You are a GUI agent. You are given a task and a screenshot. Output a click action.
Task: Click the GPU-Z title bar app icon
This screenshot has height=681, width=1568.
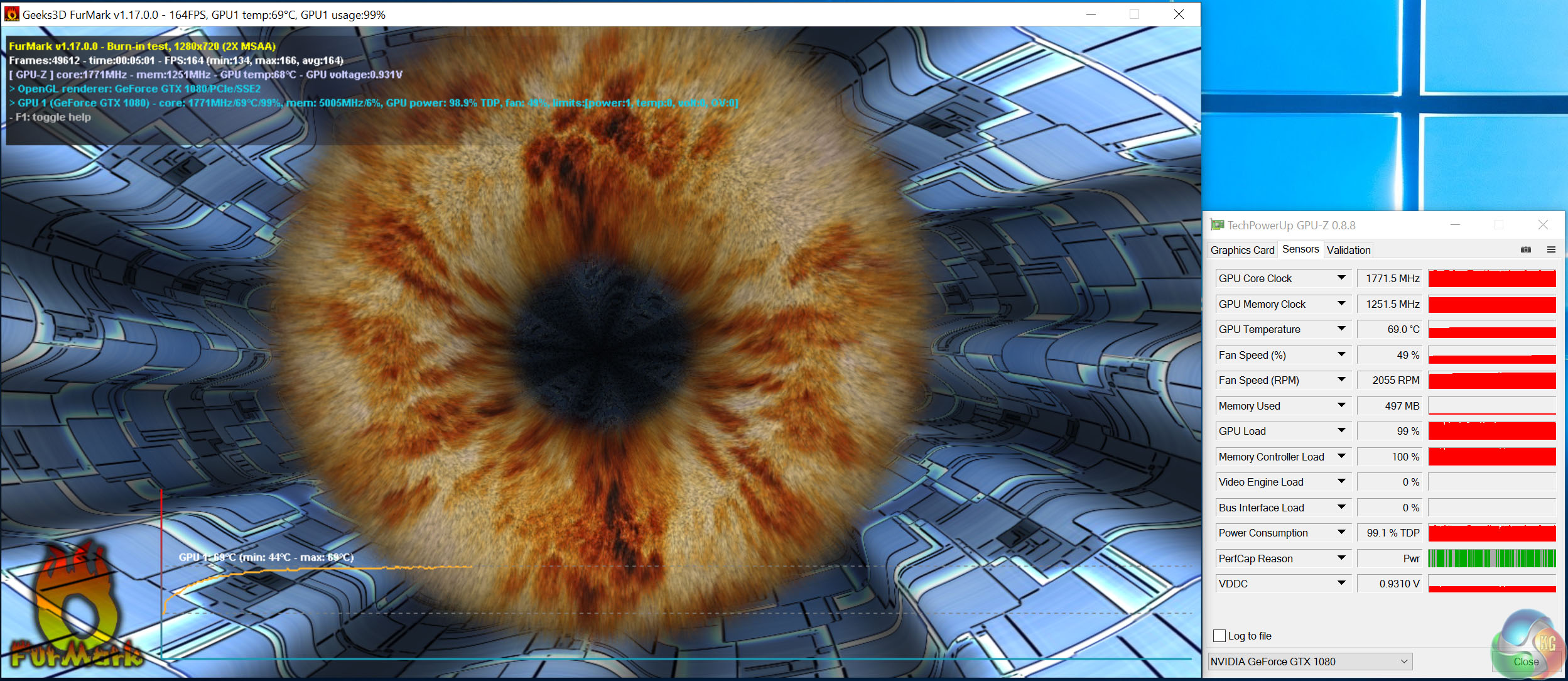click(x=1217, y=225)
